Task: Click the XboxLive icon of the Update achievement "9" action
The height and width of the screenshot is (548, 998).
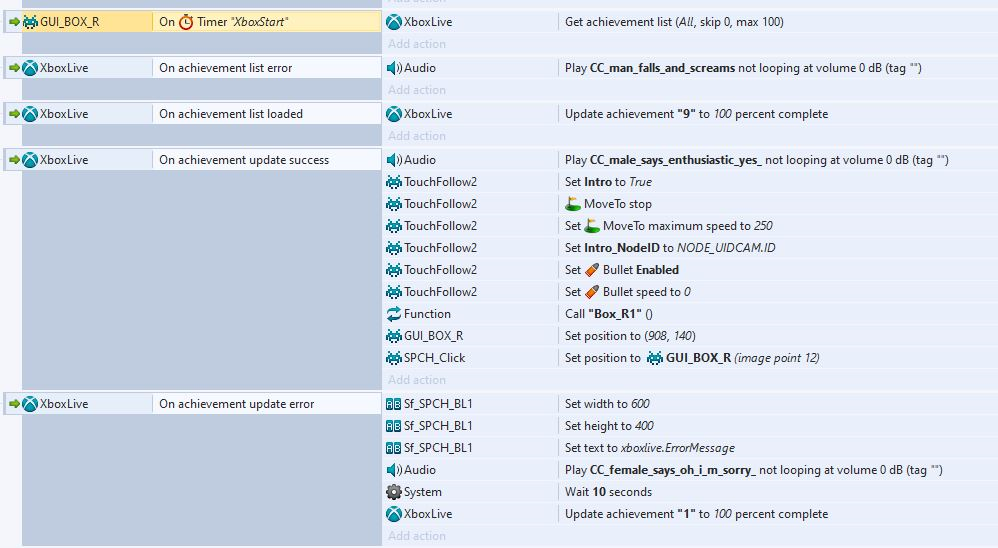Action: (x=394, y=114)
